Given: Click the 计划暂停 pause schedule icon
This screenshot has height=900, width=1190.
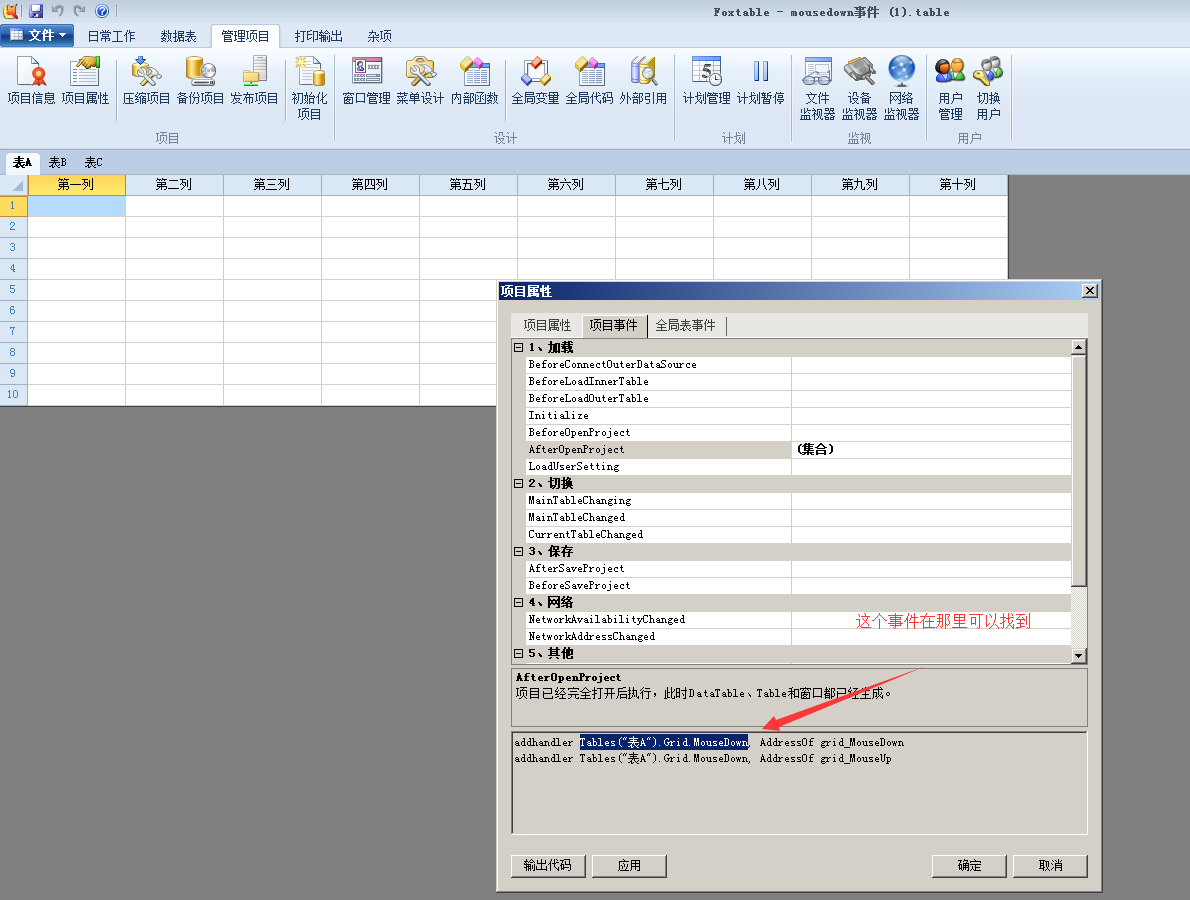Looking at the screenshot, I should click(760, 81).
